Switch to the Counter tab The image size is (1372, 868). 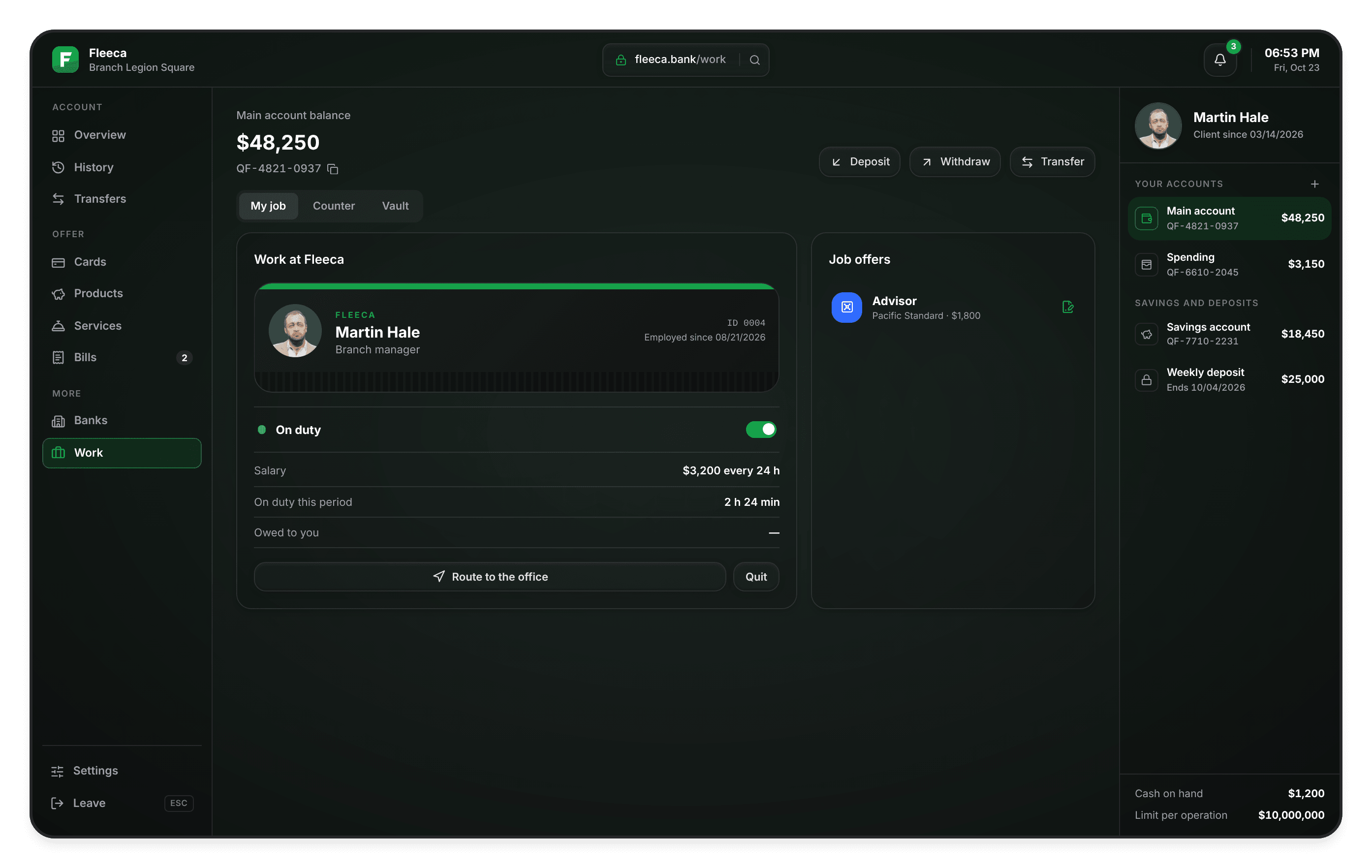click(x=333, y=206)
